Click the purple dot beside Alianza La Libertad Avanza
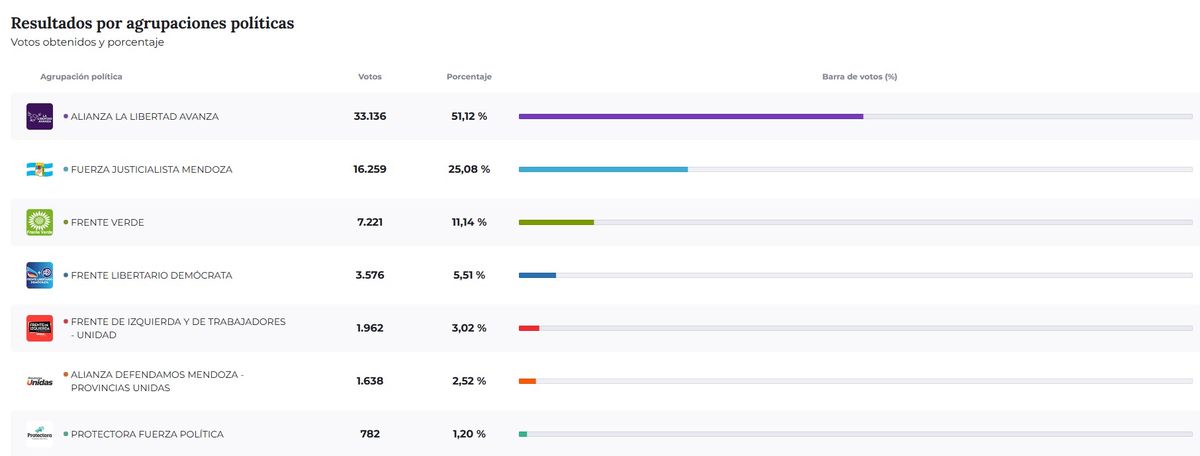This screenshot has width=1200, height=456. coord(66,117)
